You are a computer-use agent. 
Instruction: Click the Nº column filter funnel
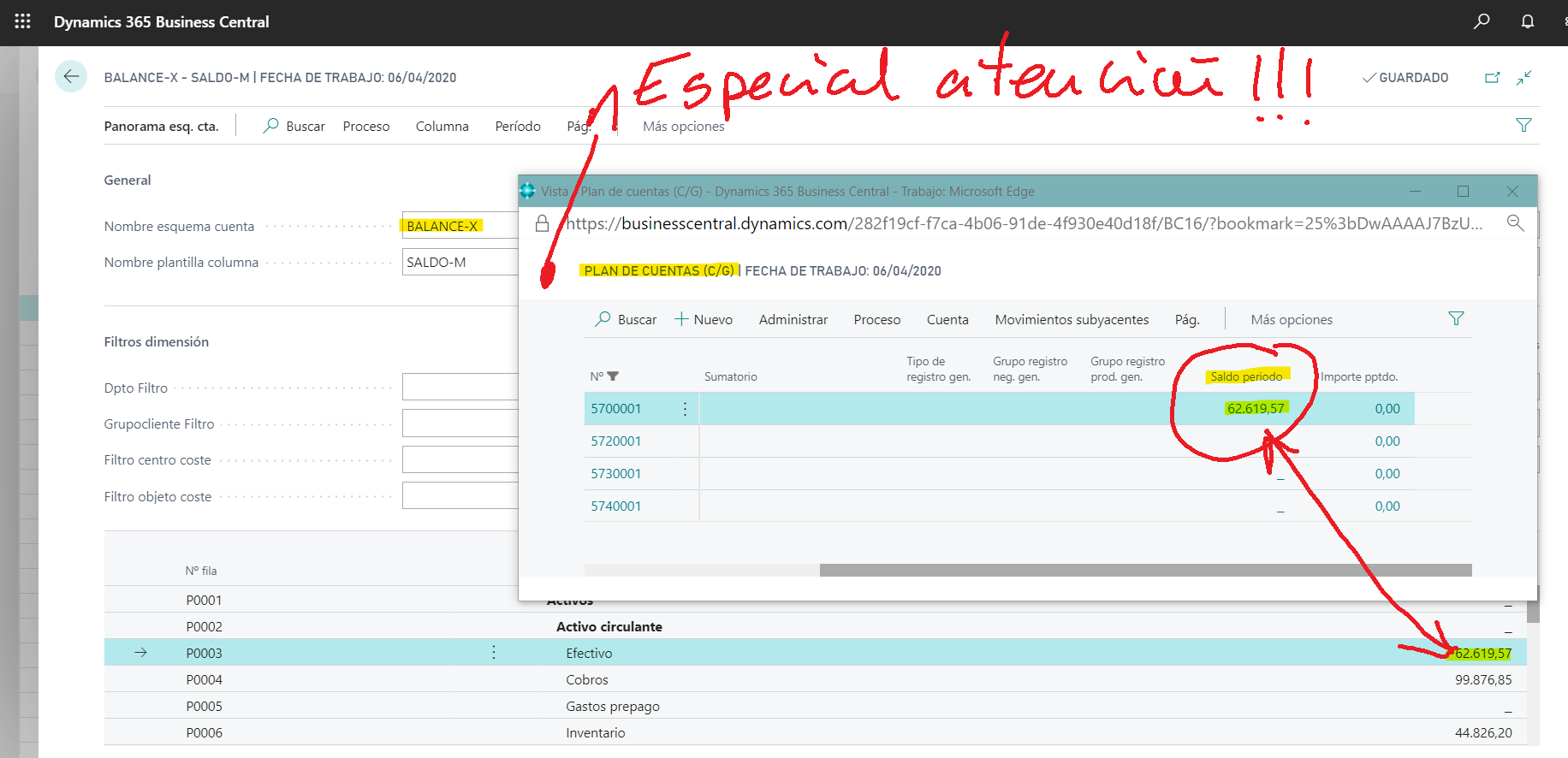click(x=613, y=376)
